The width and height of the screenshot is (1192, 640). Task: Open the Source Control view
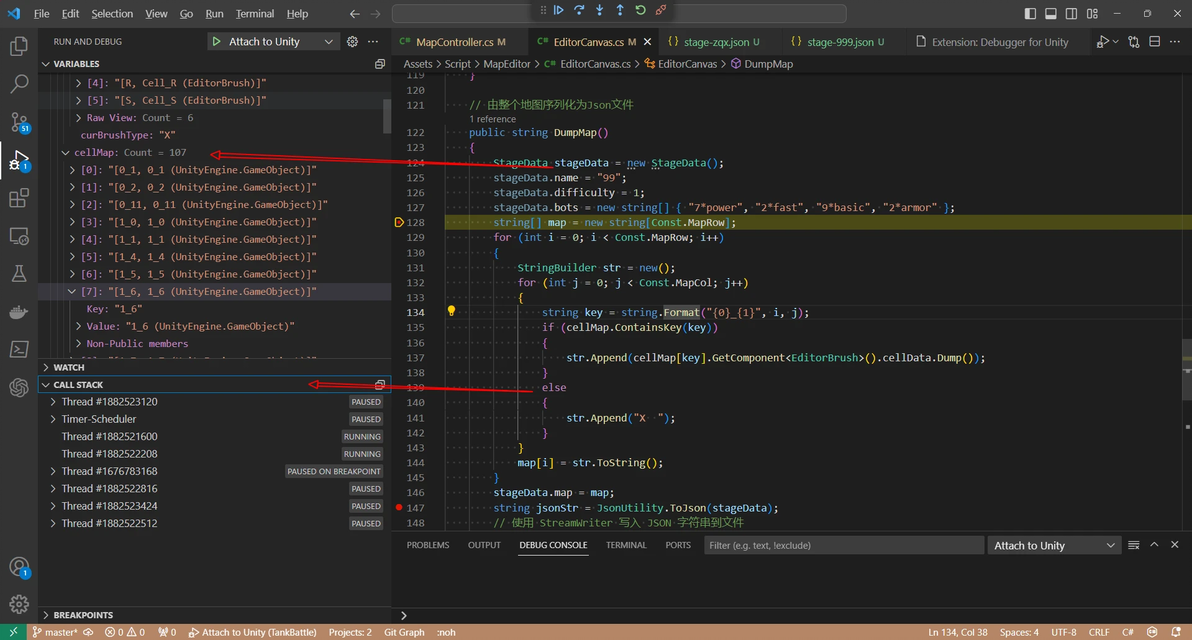coord(19,122)
